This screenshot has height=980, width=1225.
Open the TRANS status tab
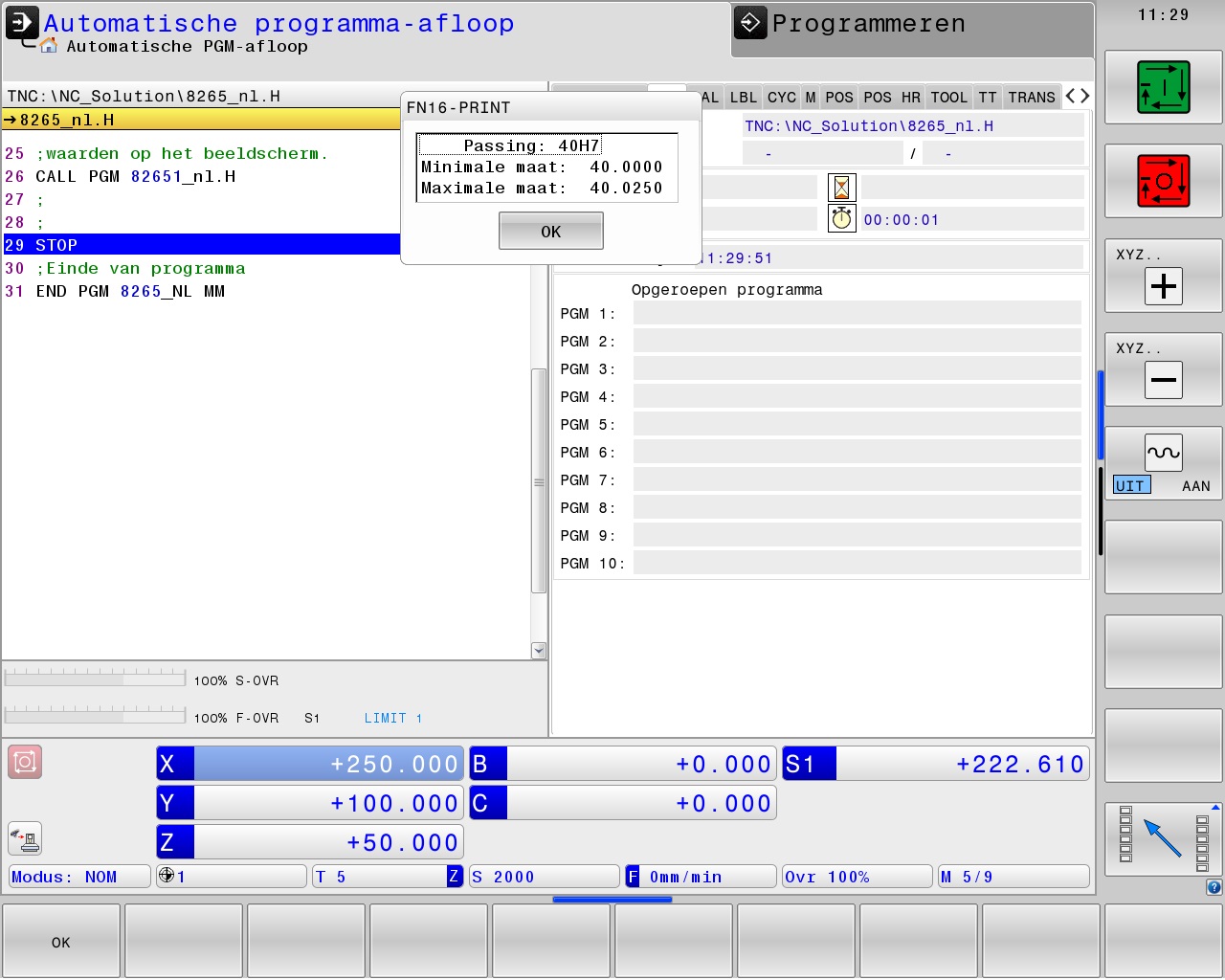pyautogui.click(x=1032, y=97)
